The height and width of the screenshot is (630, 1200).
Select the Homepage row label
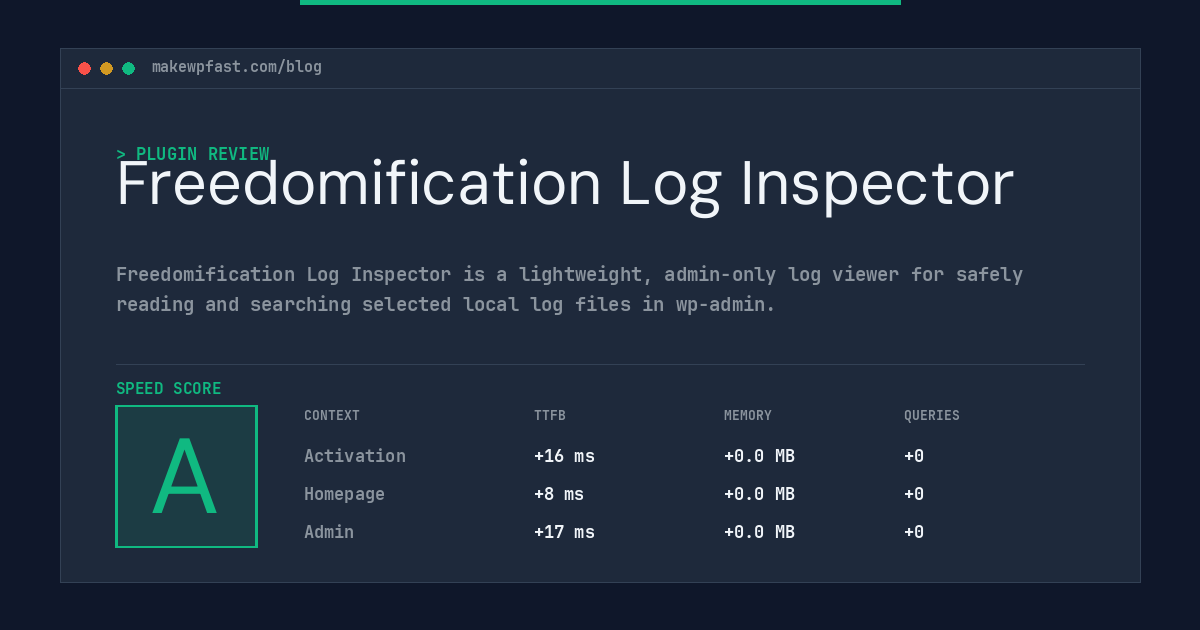tap(344, 494)
